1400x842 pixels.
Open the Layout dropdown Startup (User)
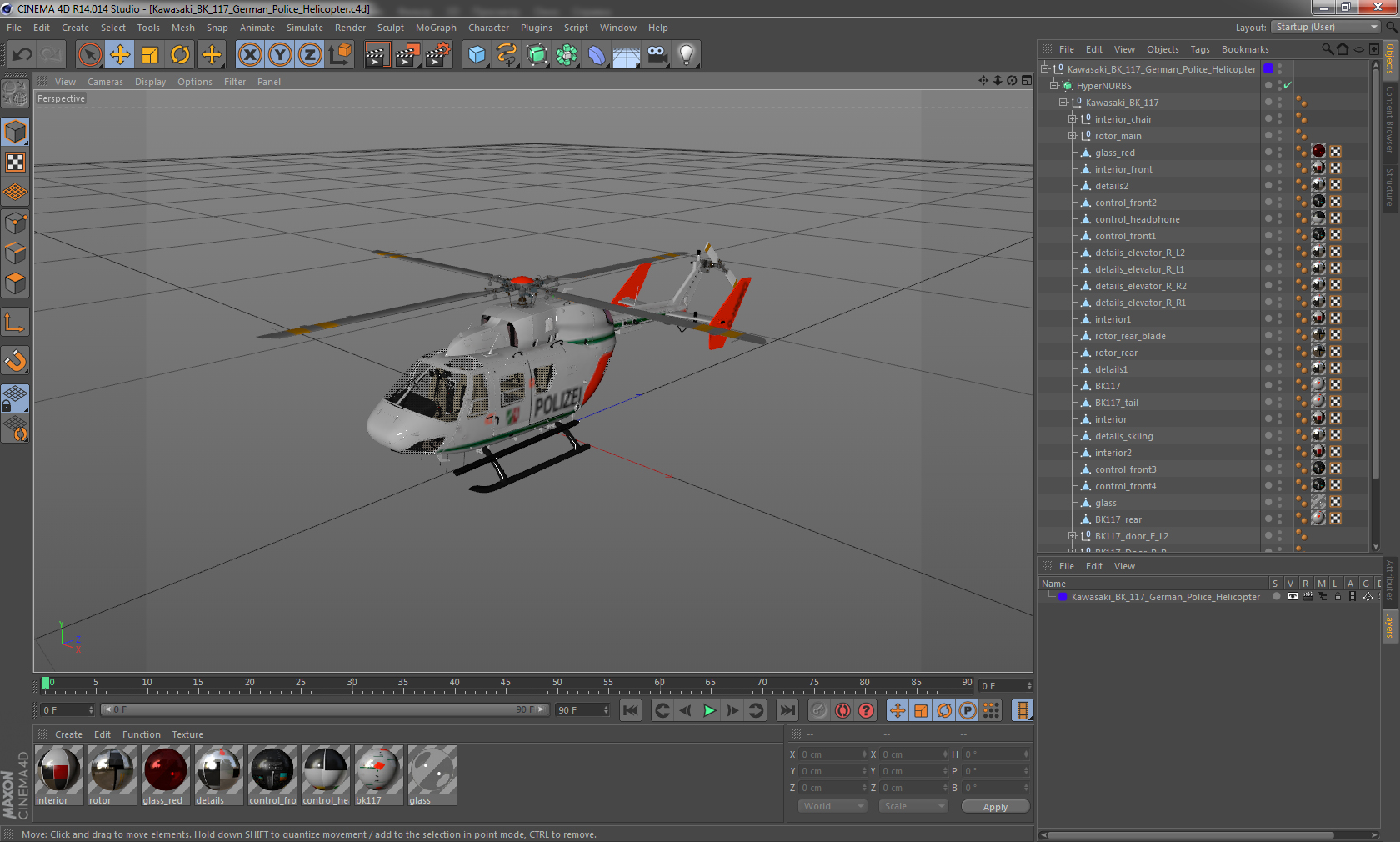(x=1327, y=27)
